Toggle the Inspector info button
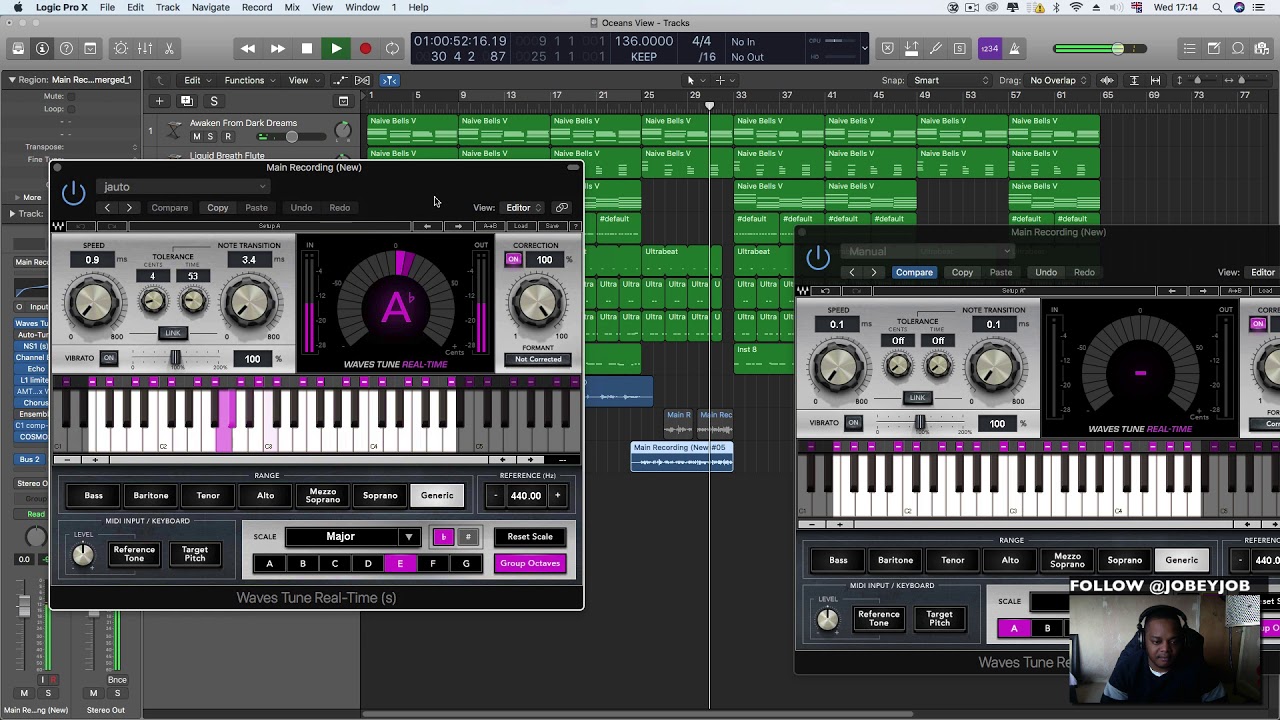 click(42, 48)
